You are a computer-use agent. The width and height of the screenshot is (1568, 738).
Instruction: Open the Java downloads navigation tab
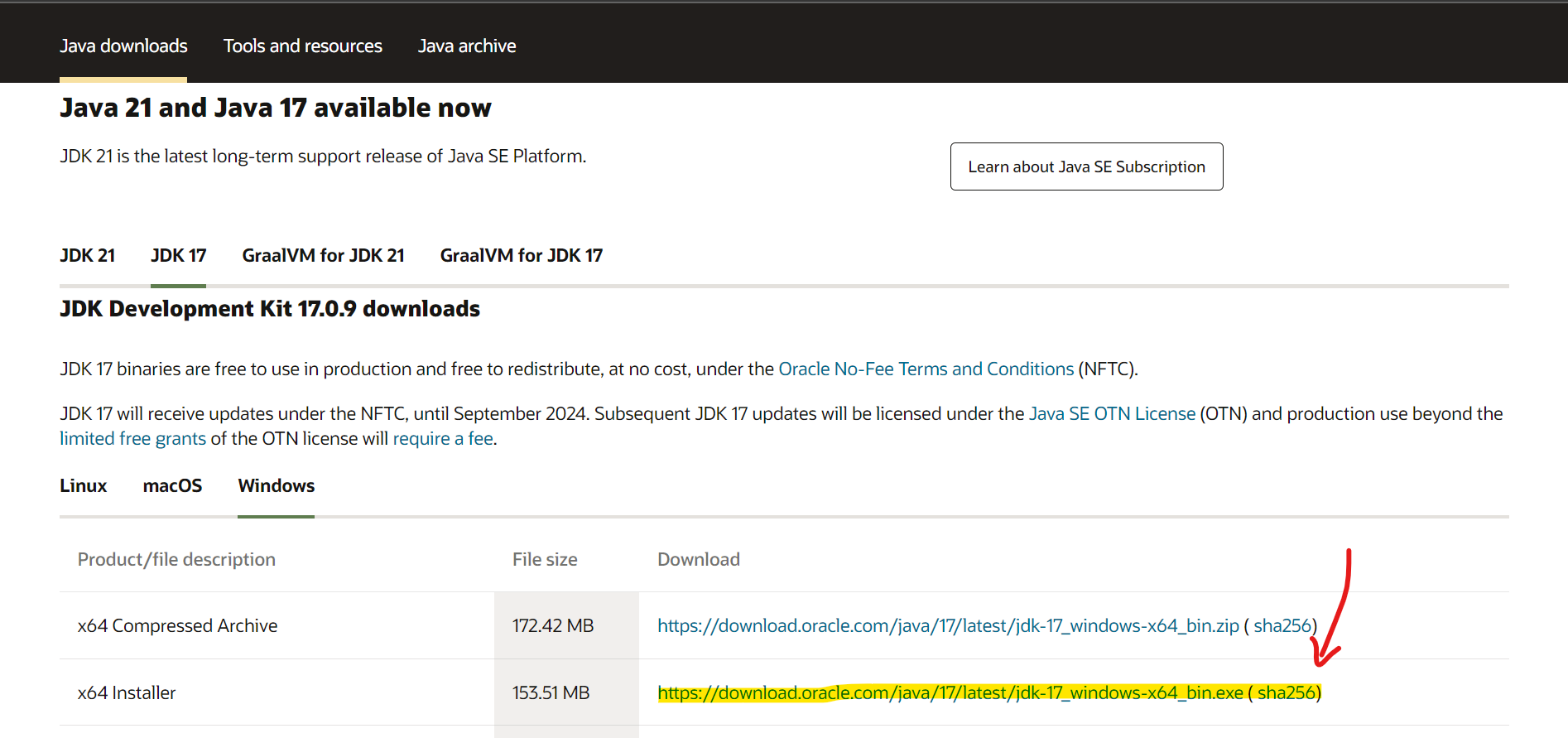point(123,46)
